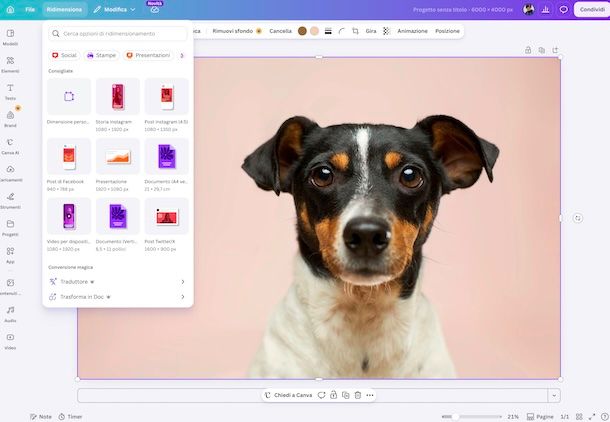
Task: Click the crop icon in toolbar
Action: coord(355,31)
